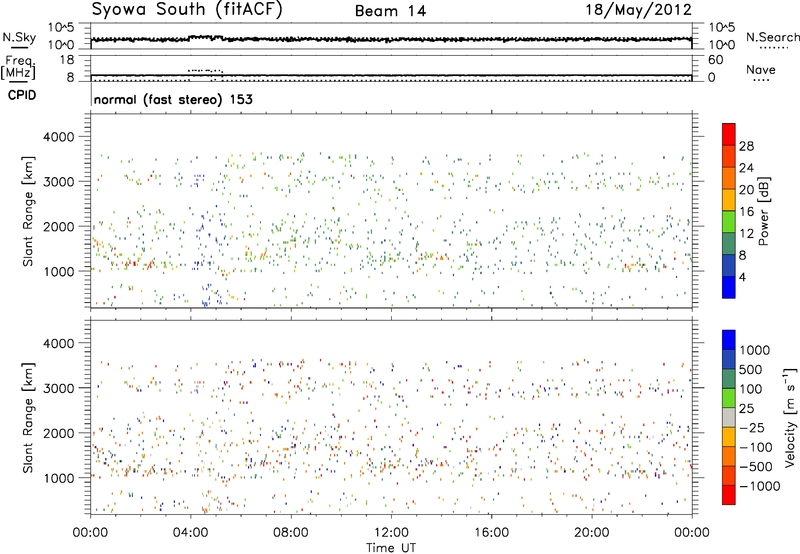This screenshot has width=800, height=554.
Task: Click the 18/May/2012 date label
Action: pyautogui.click(x=638, y=10)
